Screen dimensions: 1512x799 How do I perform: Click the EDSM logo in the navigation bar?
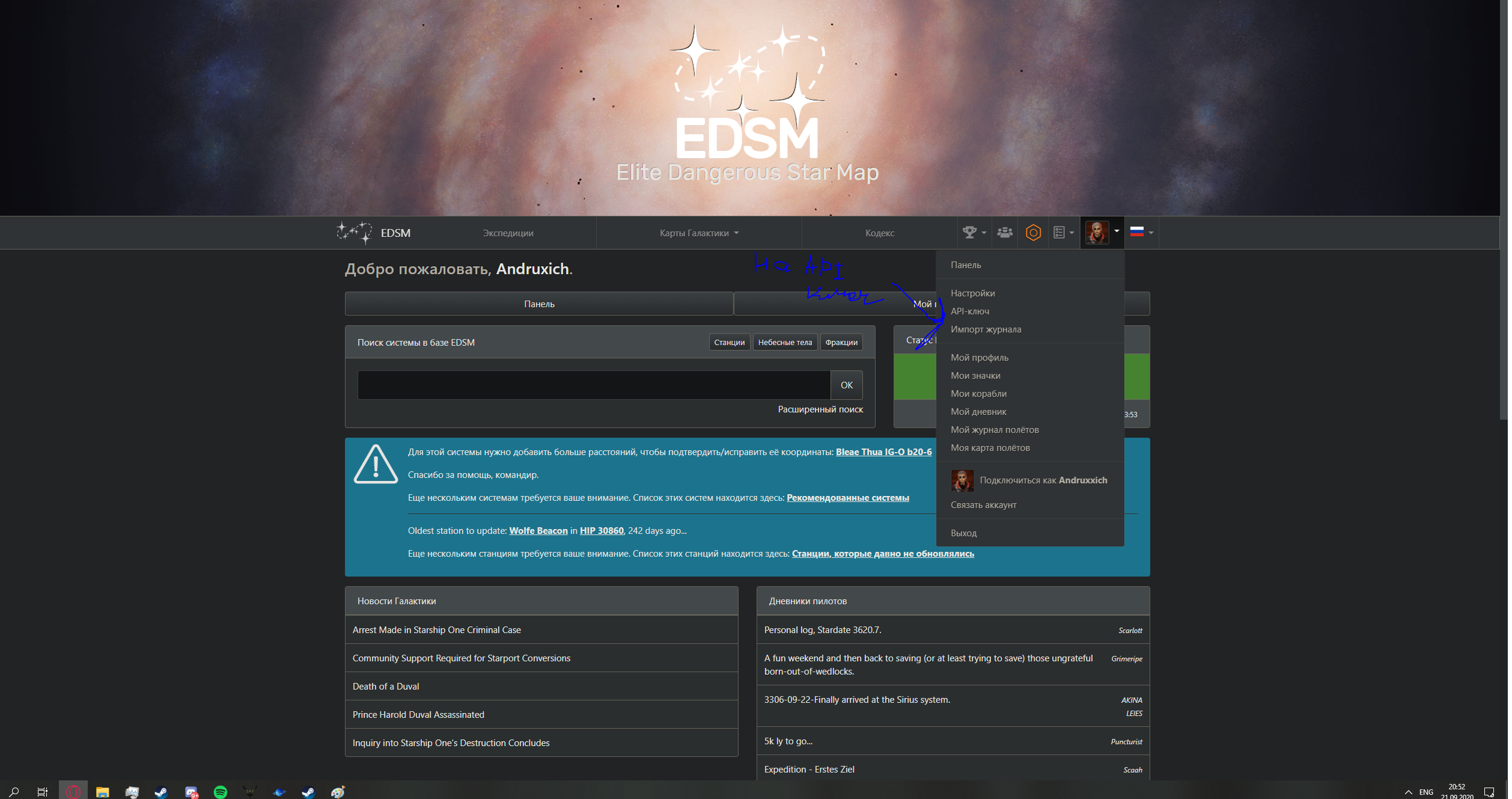tap(373, 233)
